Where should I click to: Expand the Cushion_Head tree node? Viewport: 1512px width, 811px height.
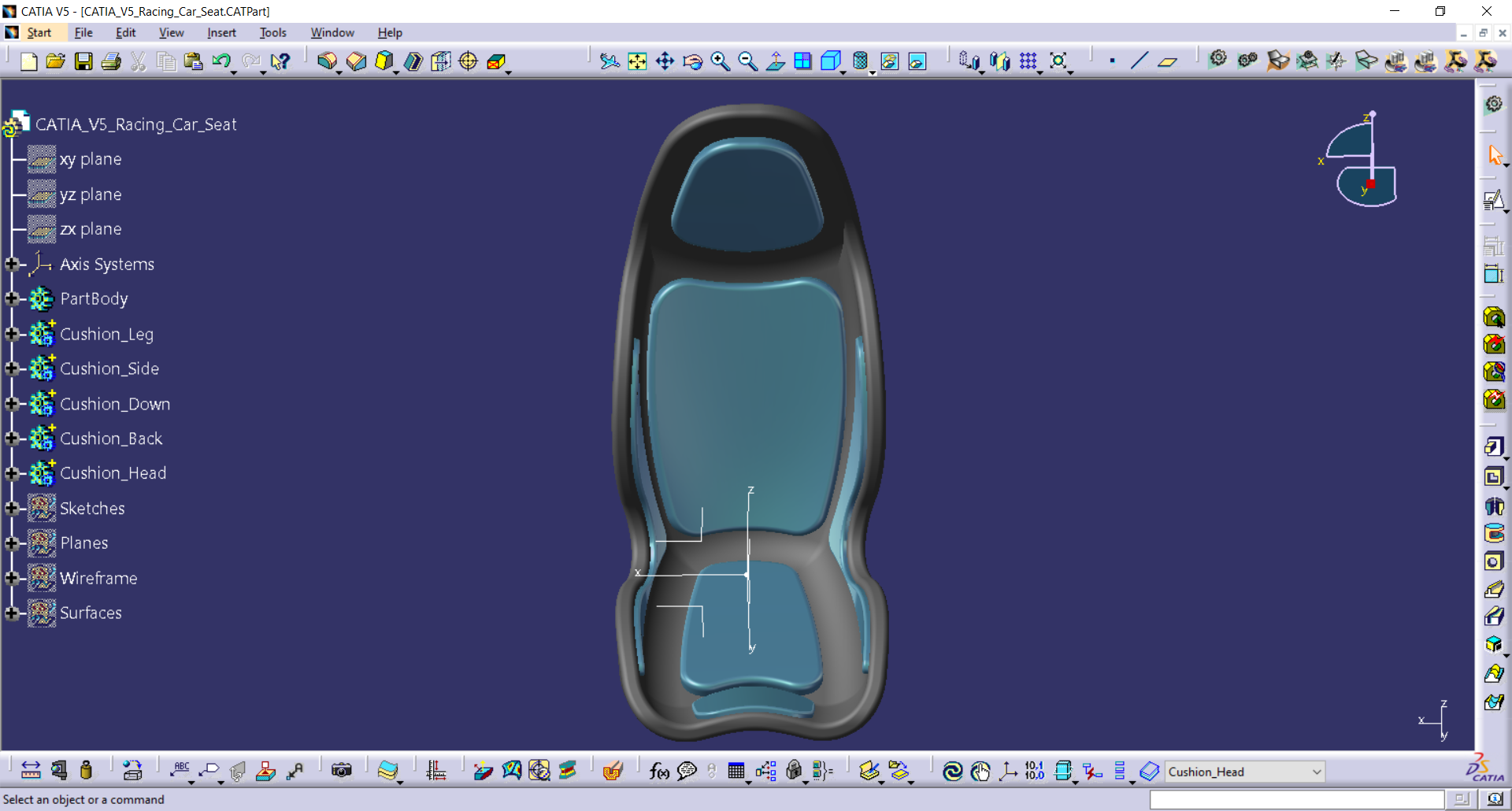coord(12,473)
